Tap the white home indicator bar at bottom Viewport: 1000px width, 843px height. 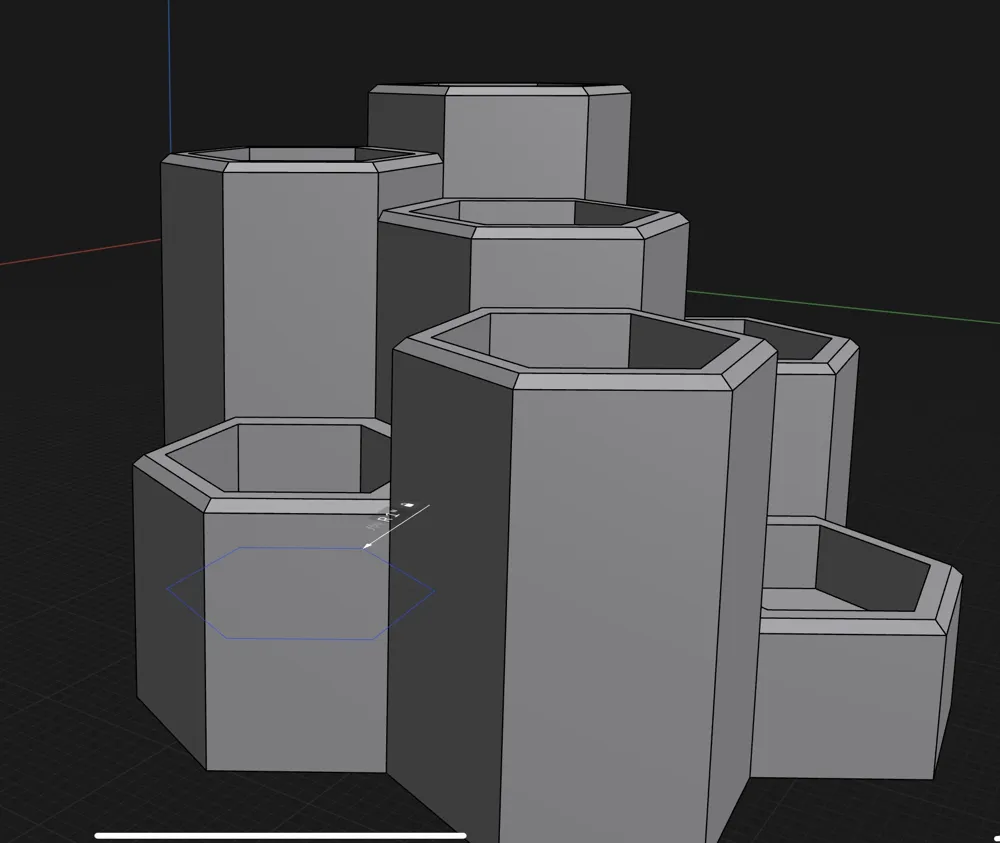(x=280, y=831)
